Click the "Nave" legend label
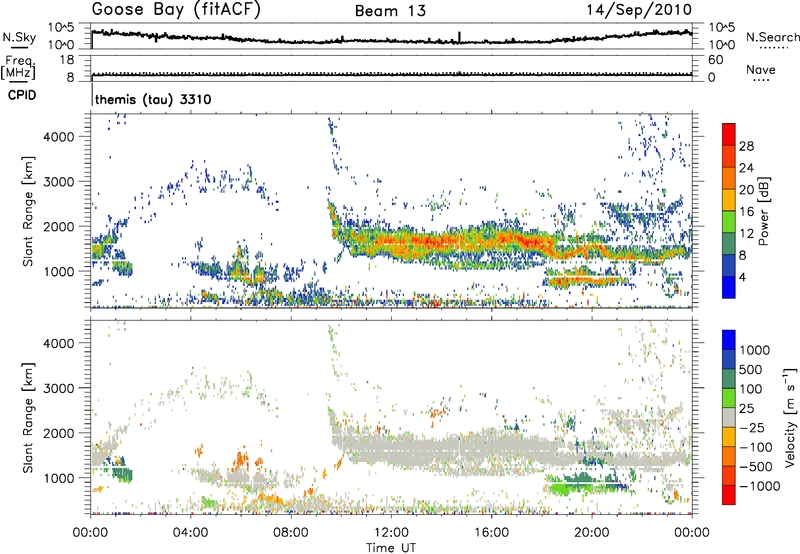This screenshot has width=800, height=554. click(761, 69)
